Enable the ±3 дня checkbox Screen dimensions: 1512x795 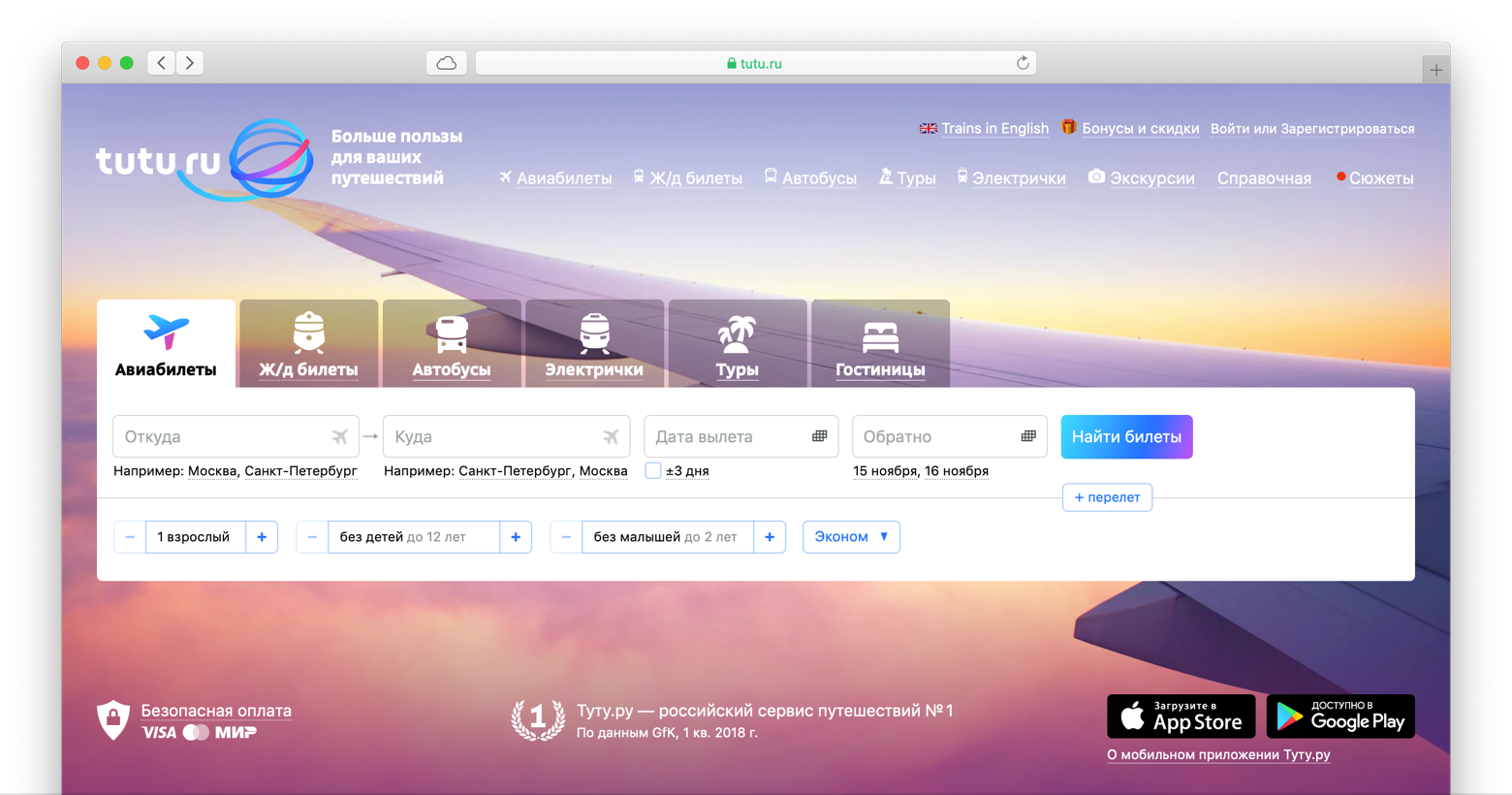click(x=653, y=470)
